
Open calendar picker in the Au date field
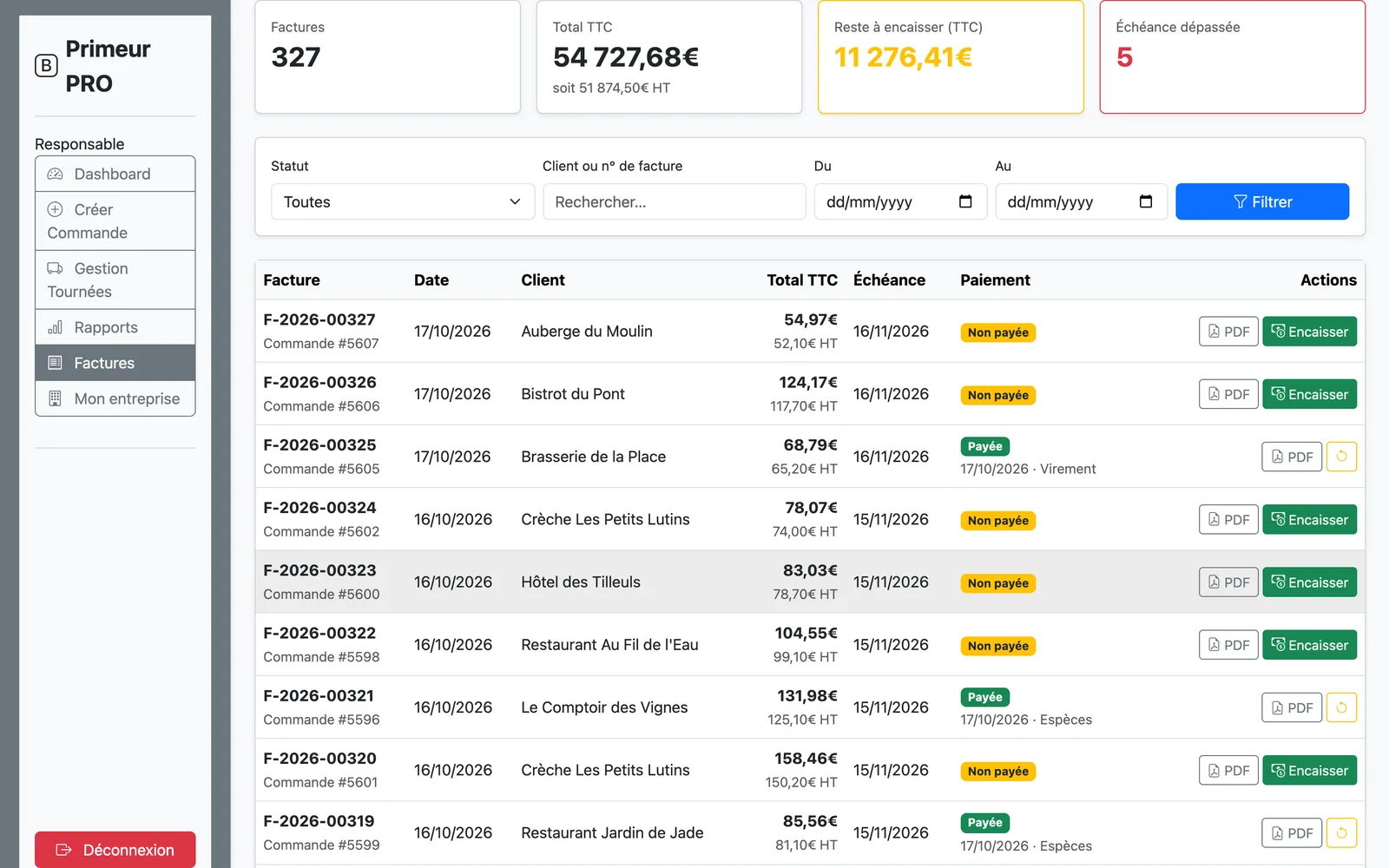pyautogui.click(x=1146, y=201)
